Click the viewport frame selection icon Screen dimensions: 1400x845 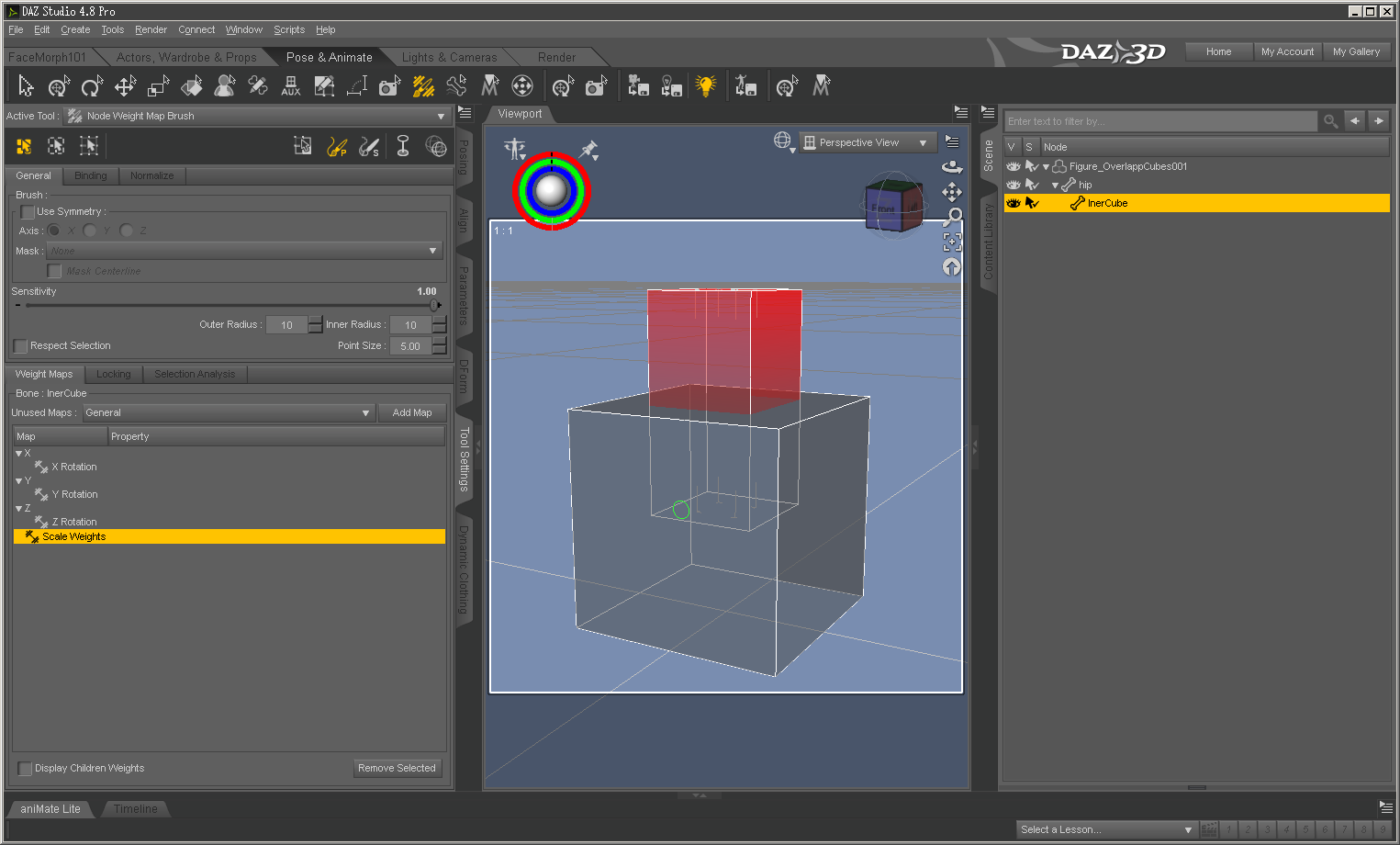pyautogui.click(x=952, y=242)
